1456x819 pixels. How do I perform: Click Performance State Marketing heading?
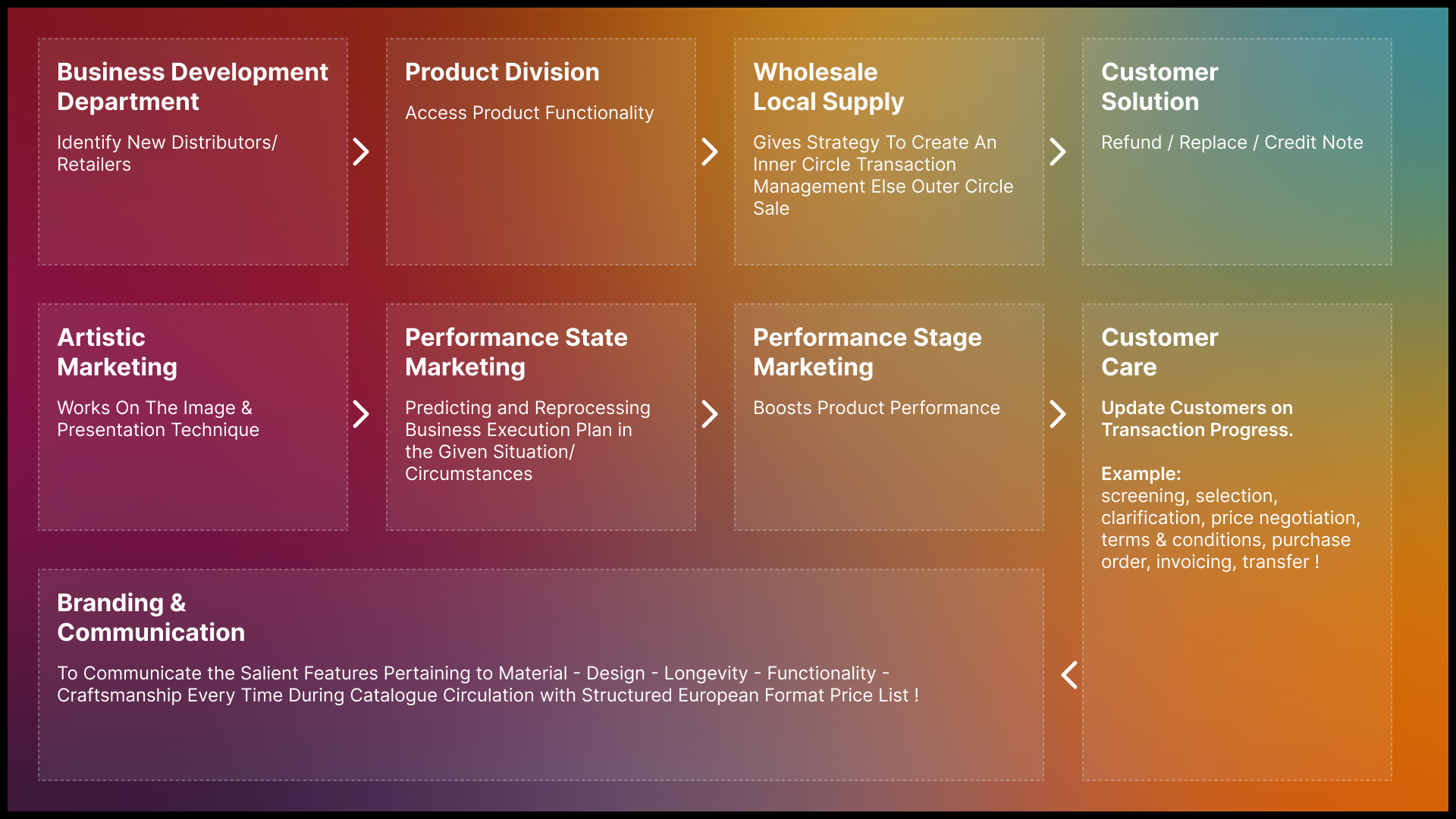pyautogui.click(x=516, y=352)
